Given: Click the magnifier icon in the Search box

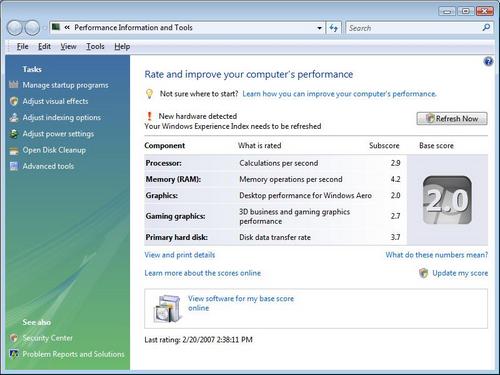Looking at the screenshot, I should point(486,28).
